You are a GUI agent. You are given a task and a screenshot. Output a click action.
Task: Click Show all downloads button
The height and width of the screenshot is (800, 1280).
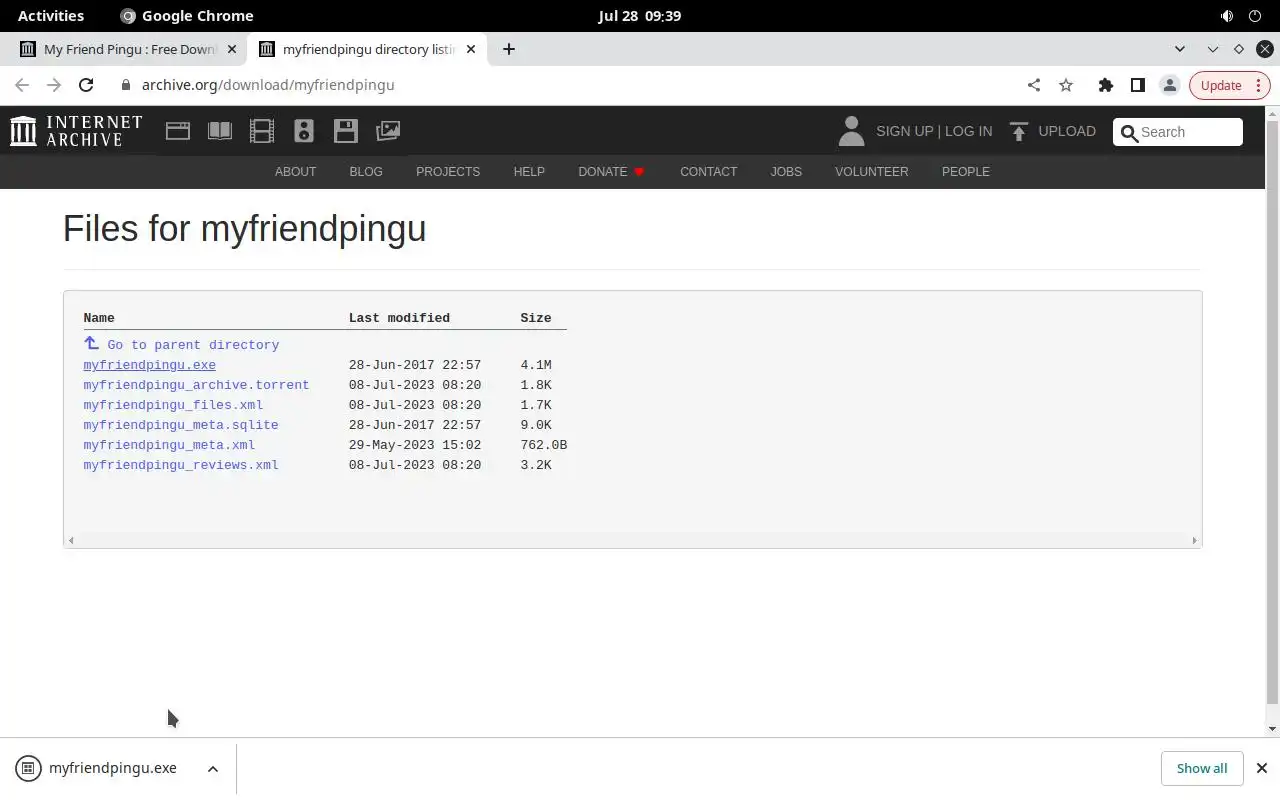[1202, 768]
